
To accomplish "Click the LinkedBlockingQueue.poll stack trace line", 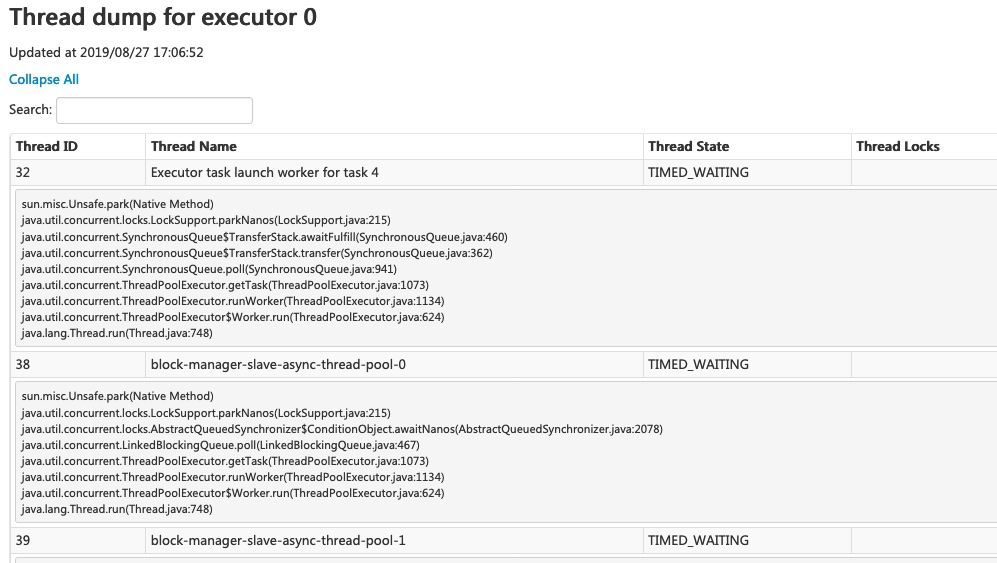I will tap(220, 445).
